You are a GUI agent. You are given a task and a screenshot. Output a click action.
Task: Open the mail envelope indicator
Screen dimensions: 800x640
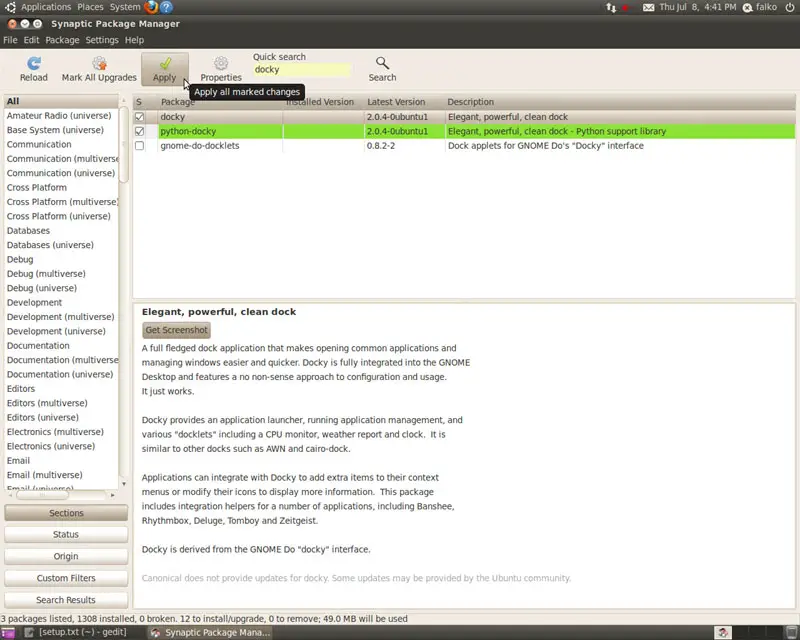tap(648, 7)
